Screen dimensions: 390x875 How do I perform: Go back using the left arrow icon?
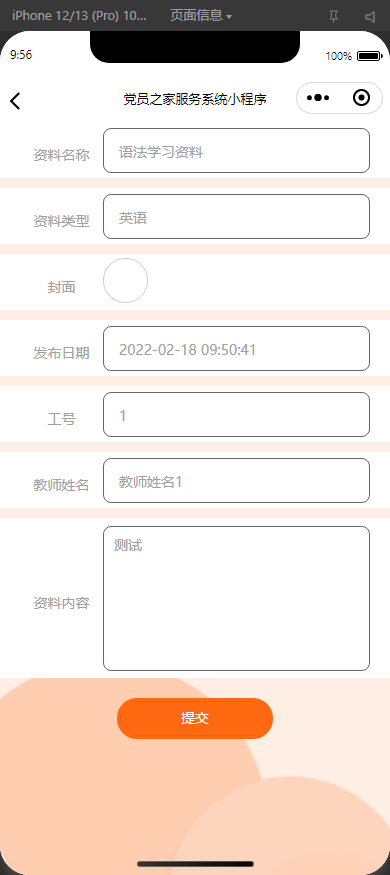pos(15,101)
